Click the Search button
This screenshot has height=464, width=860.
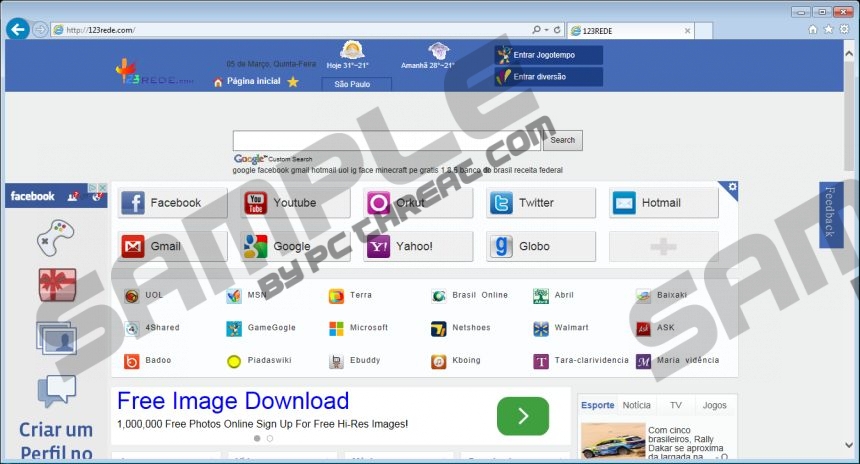[563, 140]
